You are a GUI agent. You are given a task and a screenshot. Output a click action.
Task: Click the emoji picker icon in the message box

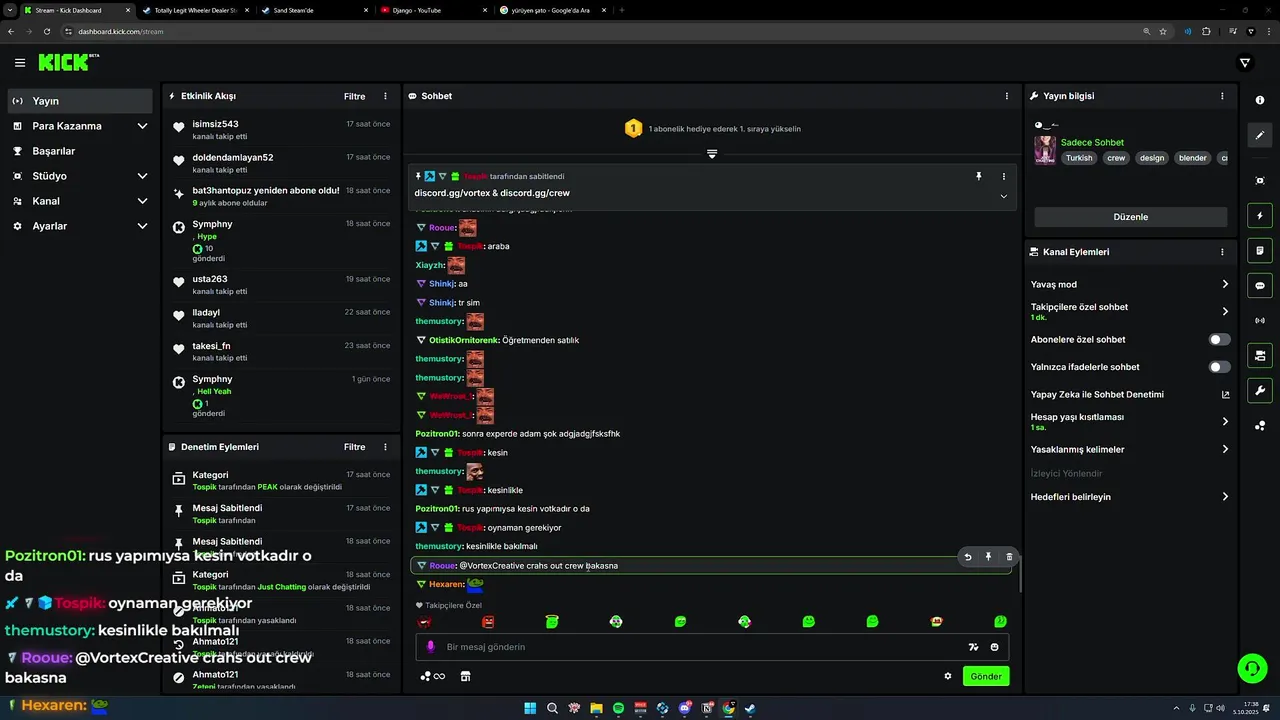994,647
